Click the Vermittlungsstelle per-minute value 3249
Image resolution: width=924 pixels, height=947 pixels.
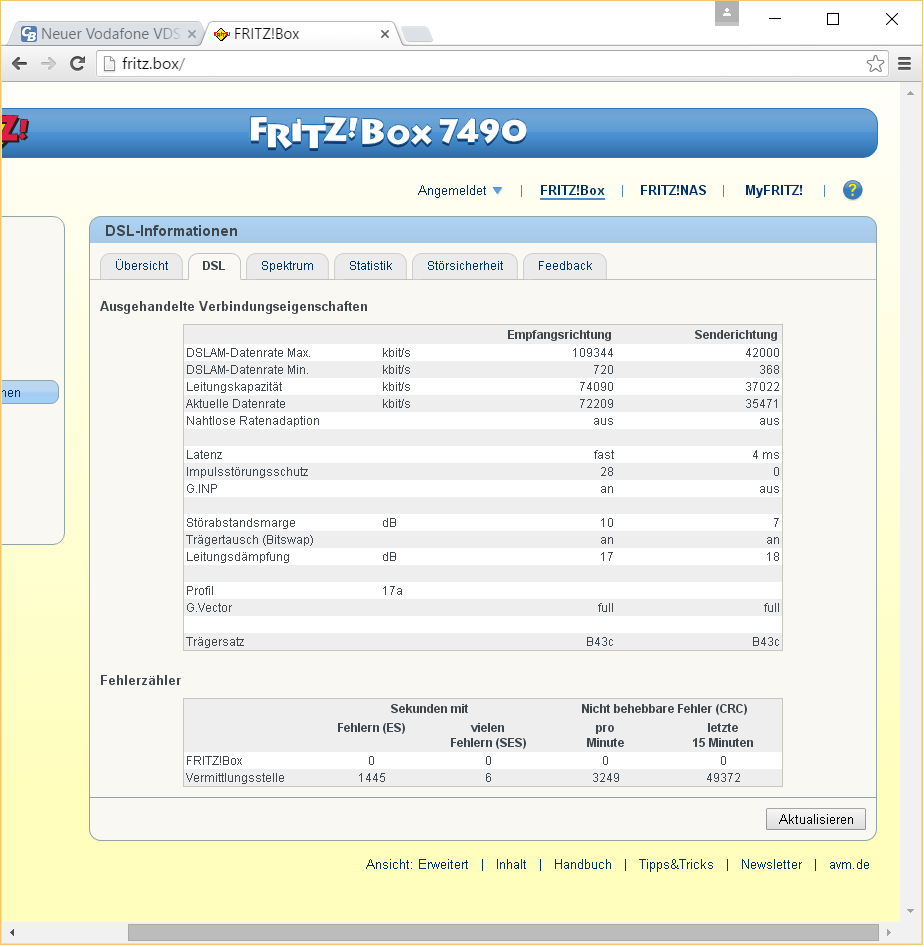click(x=606, y=778)
